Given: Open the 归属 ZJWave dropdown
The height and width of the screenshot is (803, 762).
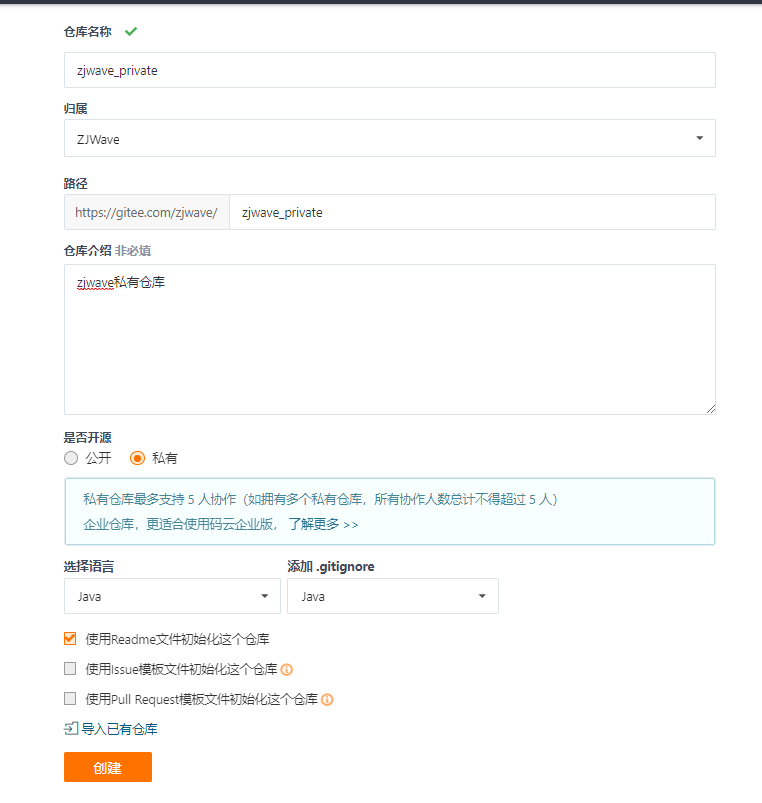Looking at the screenshot, I should [389, 139].
